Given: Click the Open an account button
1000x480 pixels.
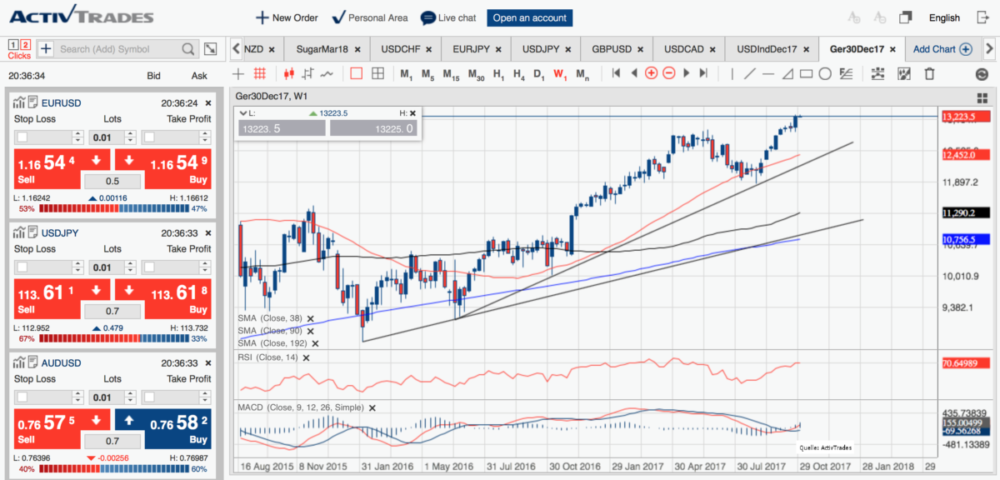Looking at the screenshot, I should [x=529, y=18].
